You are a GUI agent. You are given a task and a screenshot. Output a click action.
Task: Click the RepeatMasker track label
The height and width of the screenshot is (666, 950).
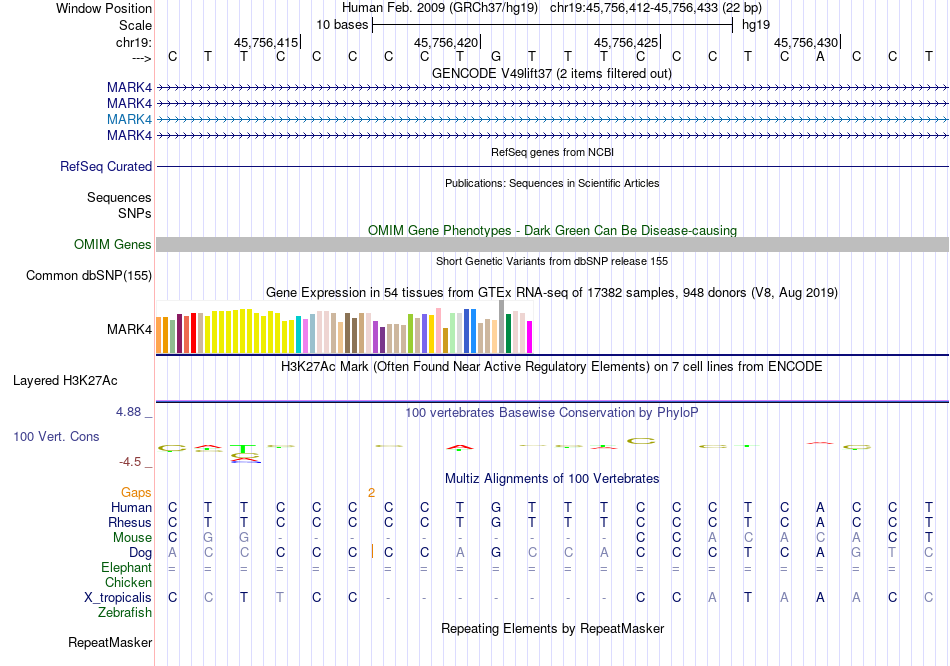pyautogui.click(x=110, y=642)
